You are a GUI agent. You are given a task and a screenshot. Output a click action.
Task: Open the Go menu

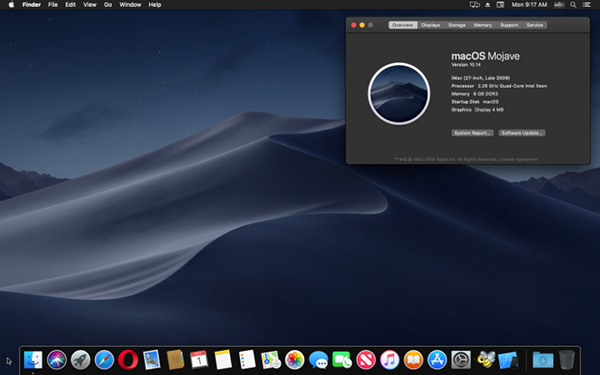point(108,5)
